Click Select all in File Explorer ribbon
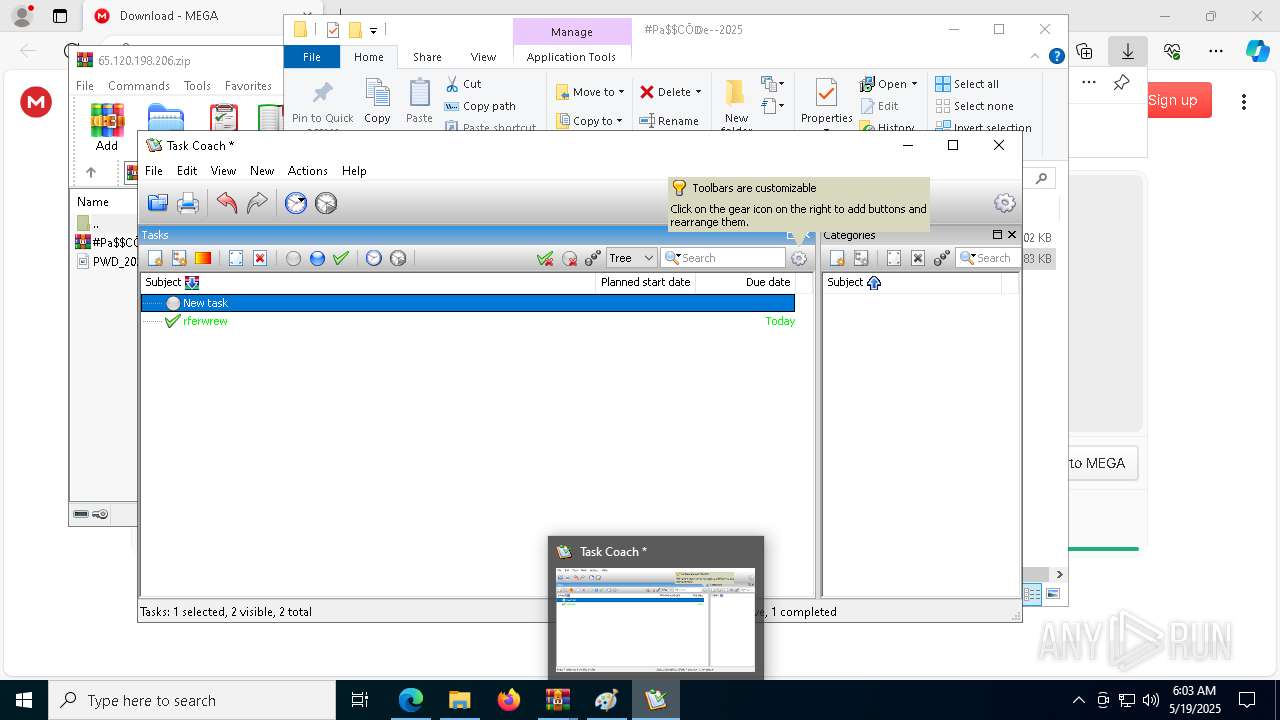The width and height of the screenshot is (1280, 720). 967,84
